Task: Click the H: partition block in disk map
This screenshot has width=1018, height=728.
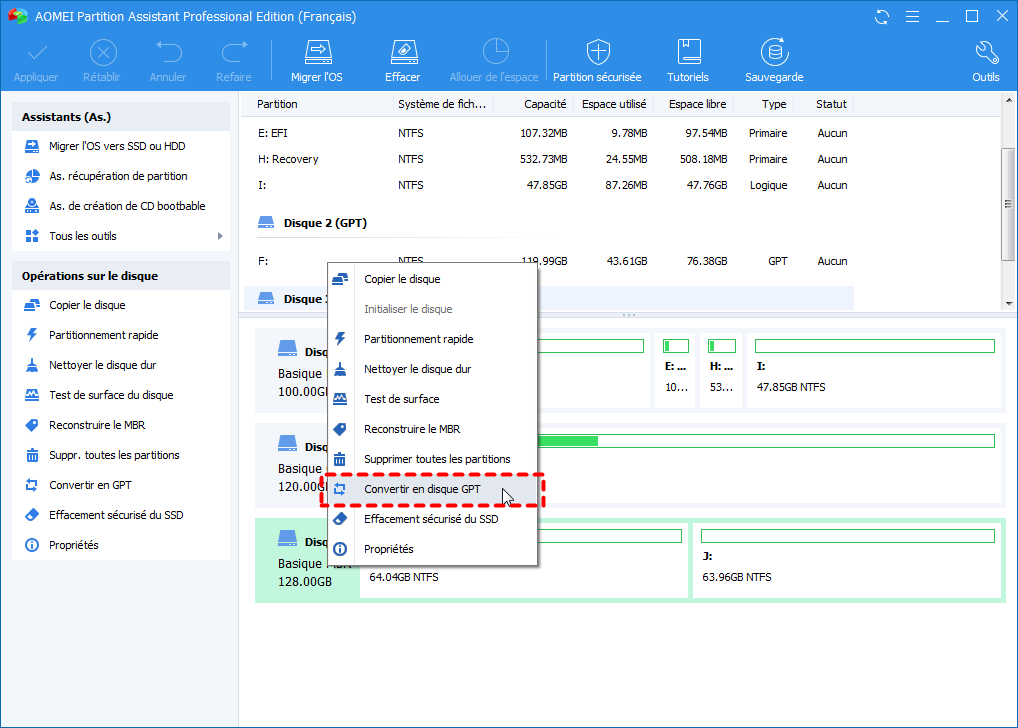Action: click(721, 370)
